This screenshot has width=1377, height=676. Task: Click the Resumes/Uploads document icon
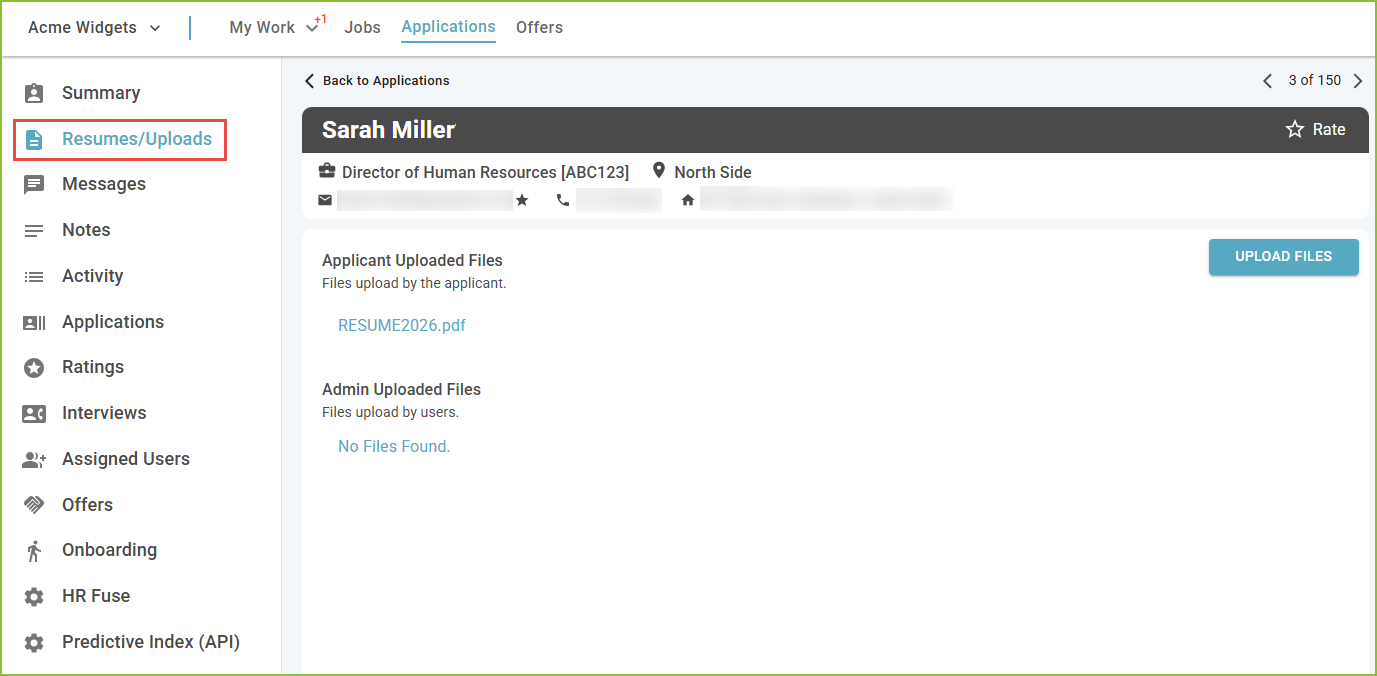34,139
